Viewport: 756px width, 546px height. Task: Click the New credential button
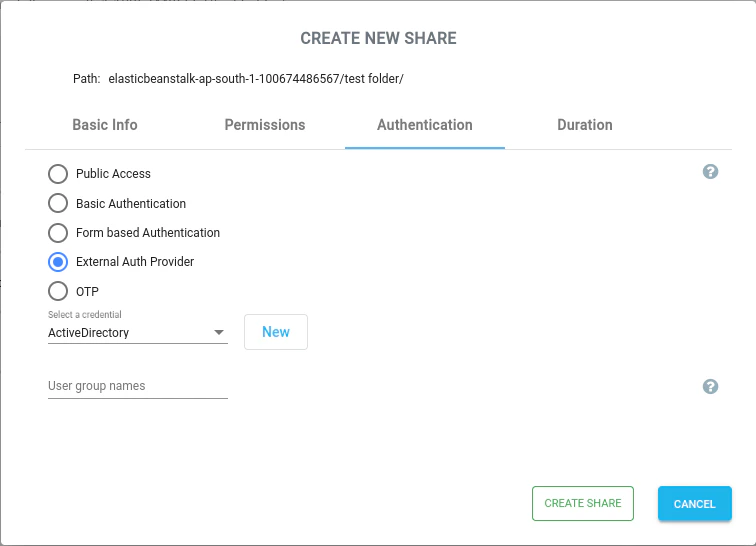click(276, 332)
